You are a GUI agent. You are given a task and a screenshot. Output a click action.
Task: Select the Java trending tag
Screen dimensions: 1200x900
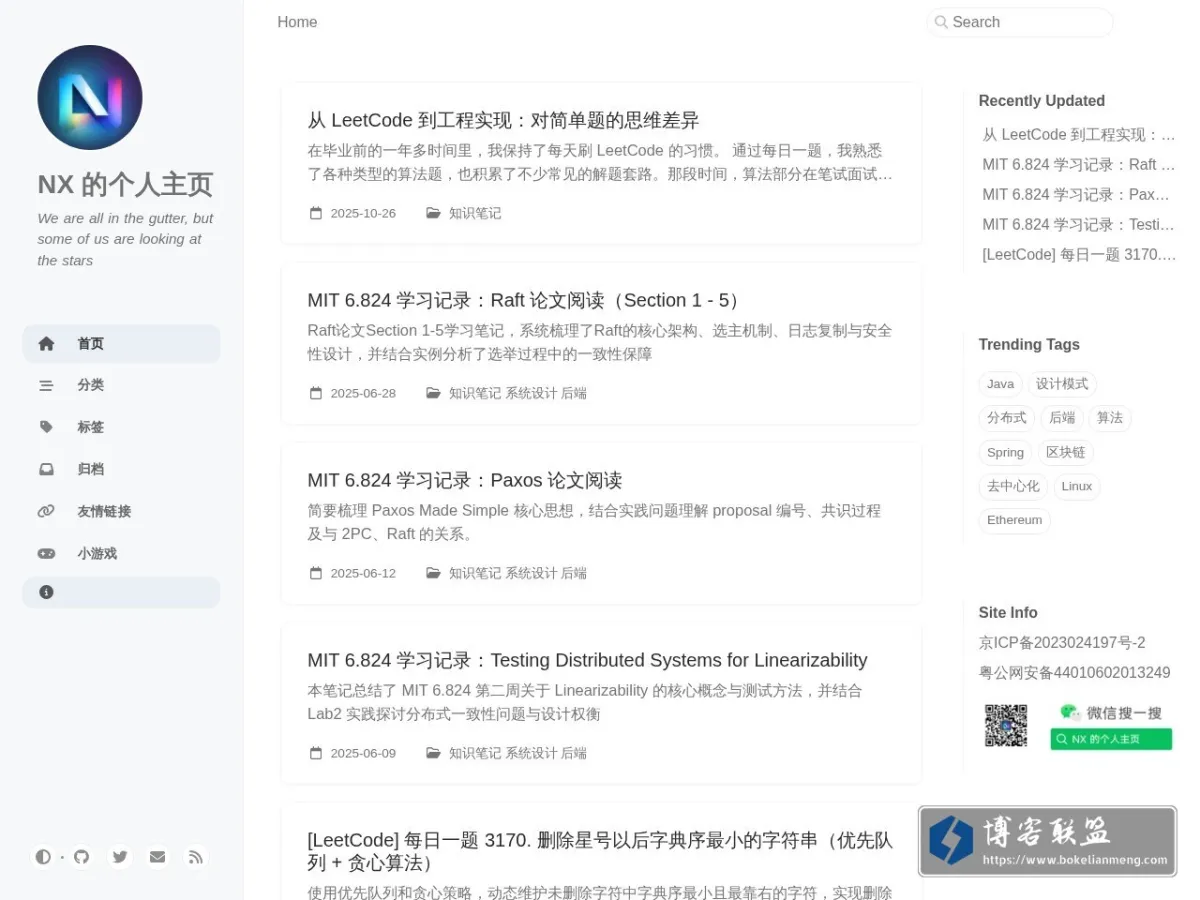[x=1000, y=384]
